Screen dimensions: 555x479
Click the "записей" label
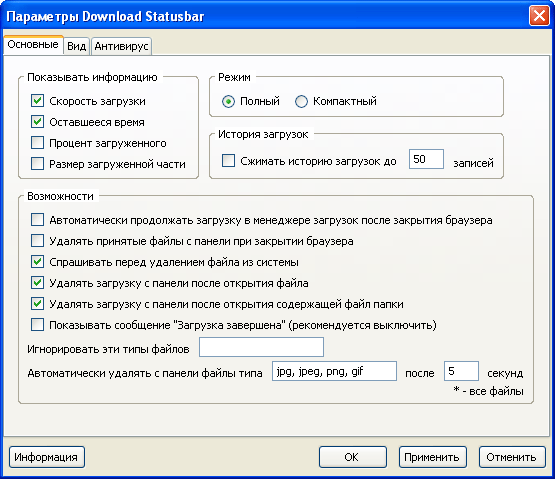(x=473, y=163)
